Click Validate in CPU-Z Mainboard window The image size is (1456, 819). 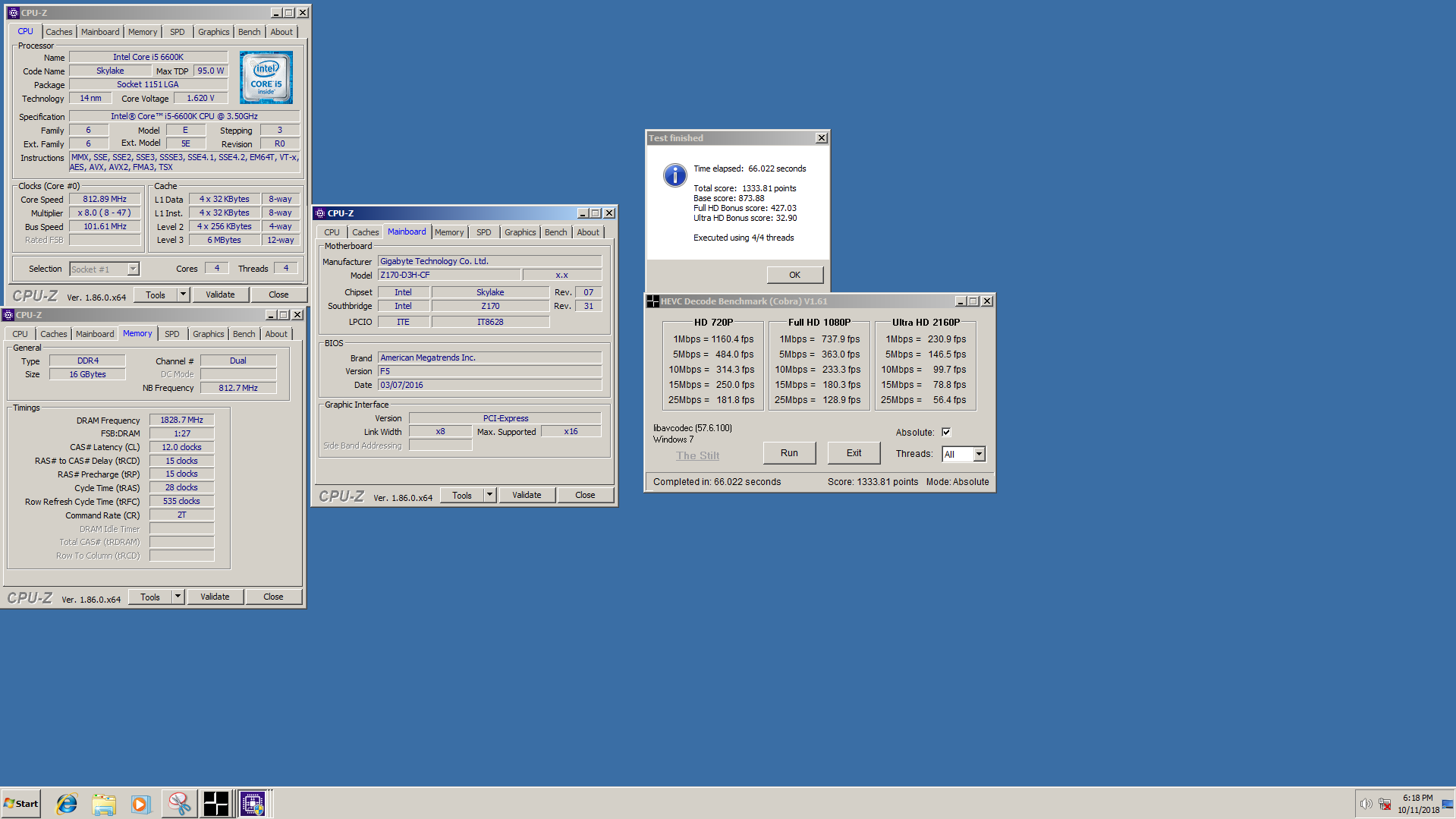click(x=527, y=495)
